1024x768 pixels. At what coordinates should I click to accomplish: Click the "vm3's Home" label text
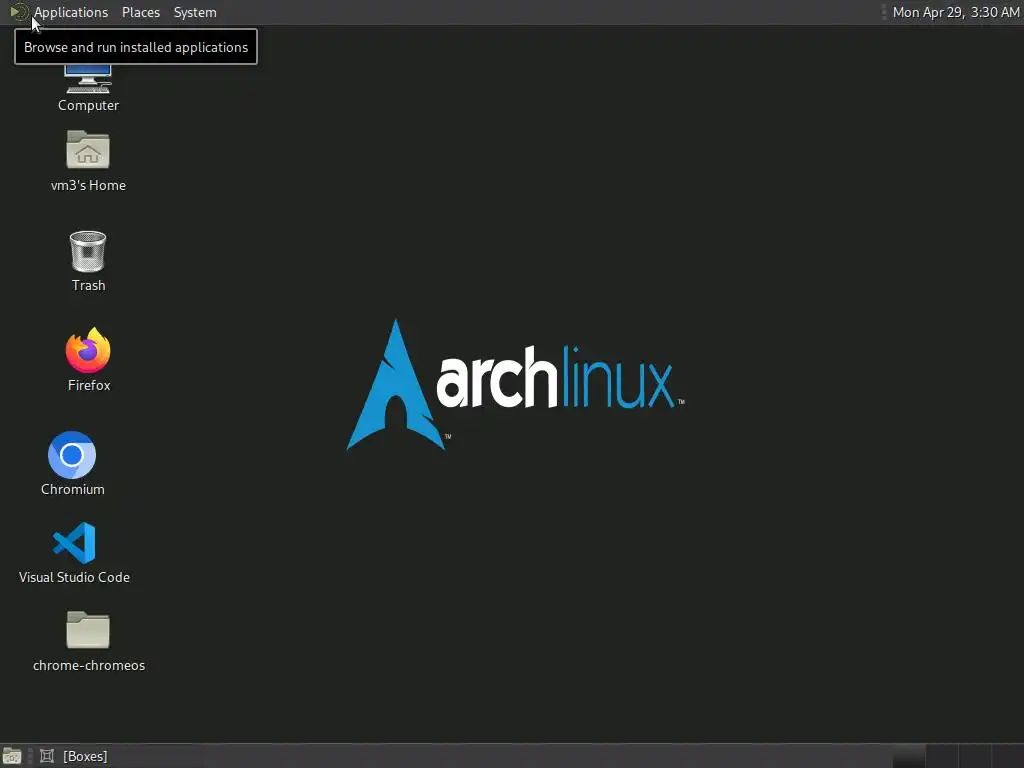88,185
